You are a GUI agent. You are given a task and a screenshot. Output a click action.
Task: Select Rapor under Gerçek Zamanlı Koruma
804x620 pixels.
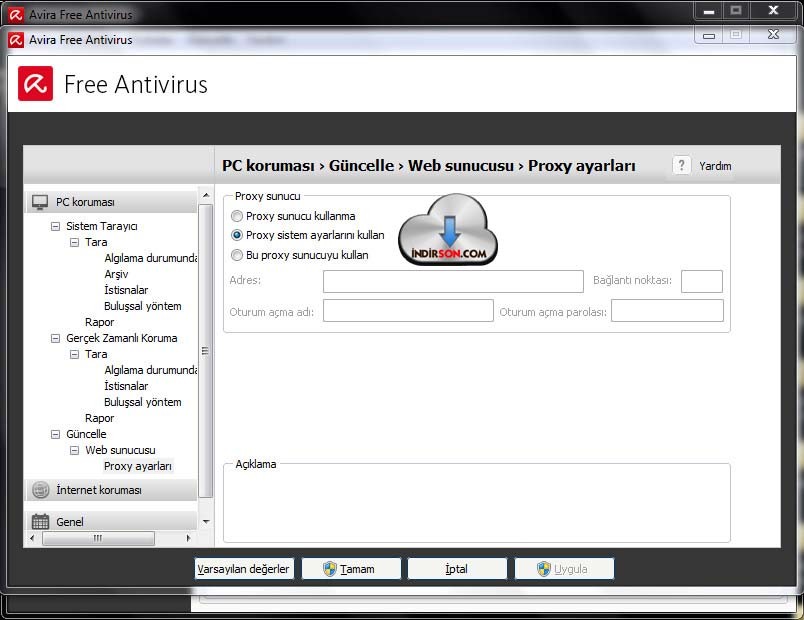point(99,418)
